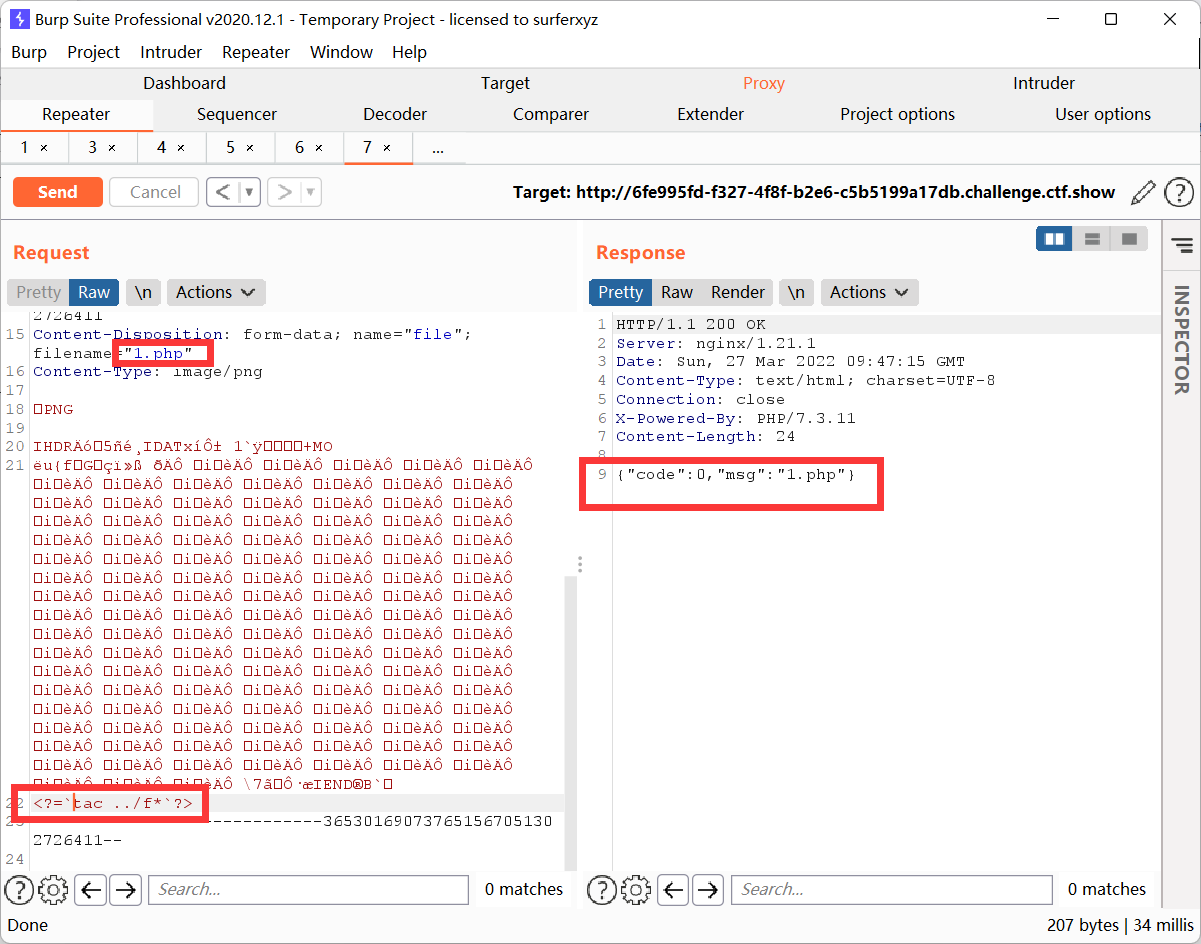Viewport: 1201px width, 944px height.
Task: Expand the INSPECTOR side panel
Action: point(1182,340)
